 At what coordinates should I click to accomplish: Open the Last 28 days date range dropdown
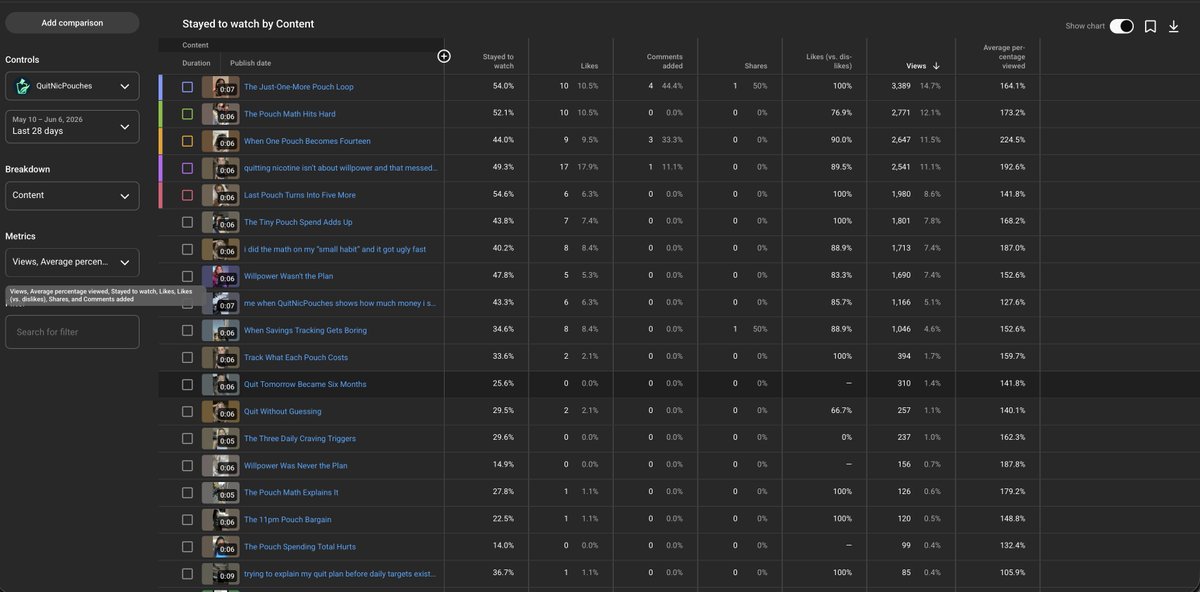(72, 126)
